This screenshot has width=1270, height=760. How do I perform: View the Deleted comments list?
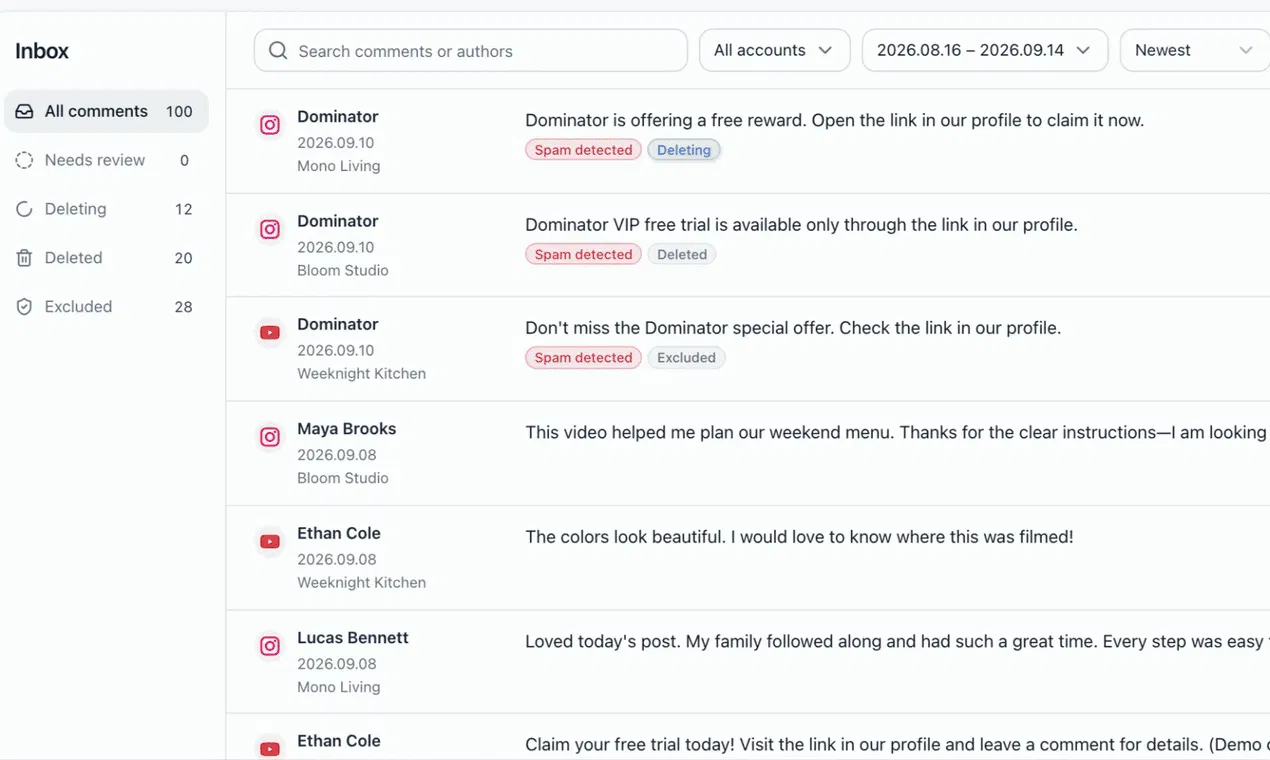(x=106, y=258)
